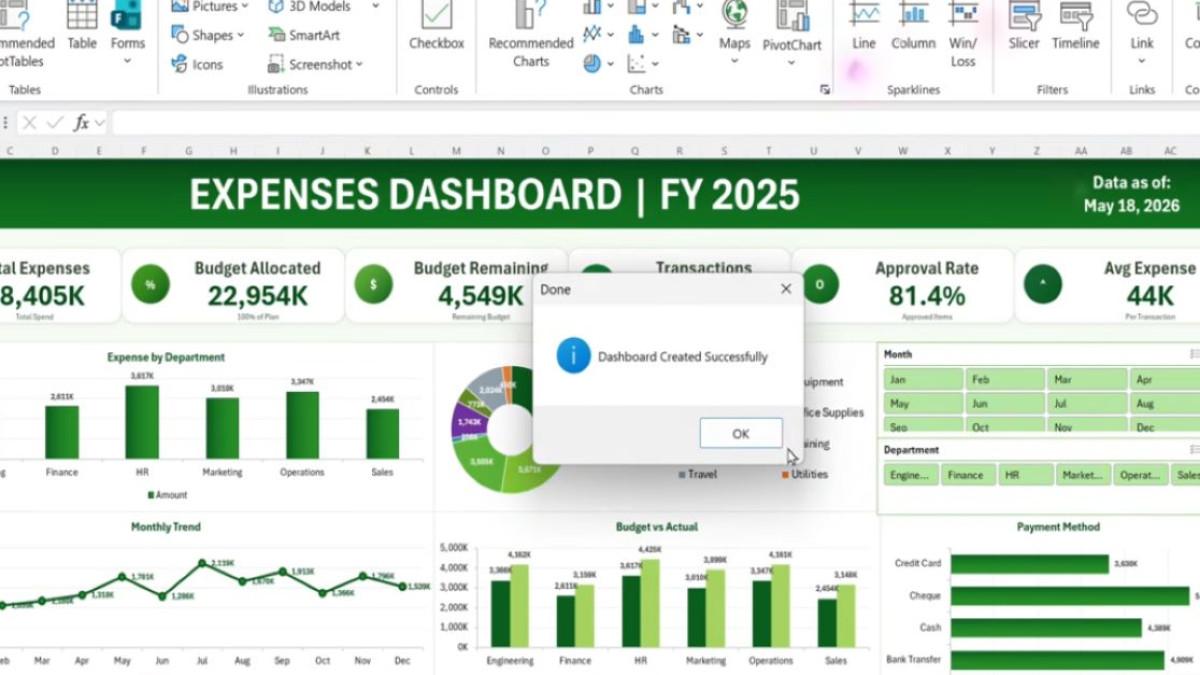This screenshot has width=1200, height=675.
Task: Click the 'EXPENSES DASHBOARD | FY 2025' title
Action: pos(494,195)
